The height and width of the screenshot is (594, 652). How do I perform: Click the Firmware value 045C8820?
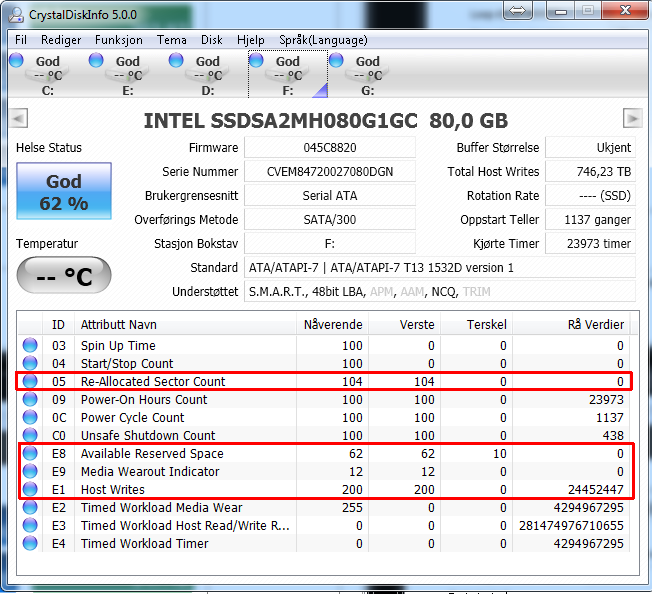(330, 148)
